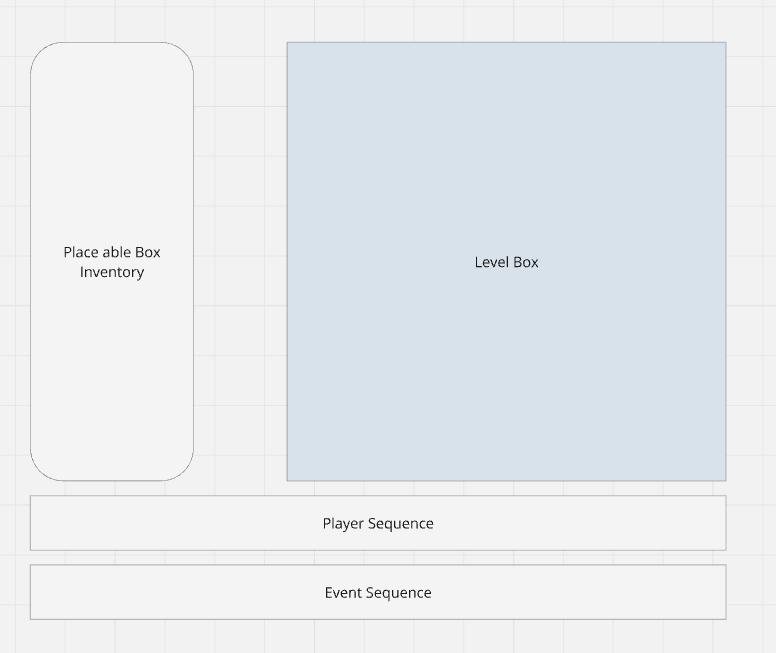
Task: Click the "Player Sequence" text label
Action: [378, 523]
